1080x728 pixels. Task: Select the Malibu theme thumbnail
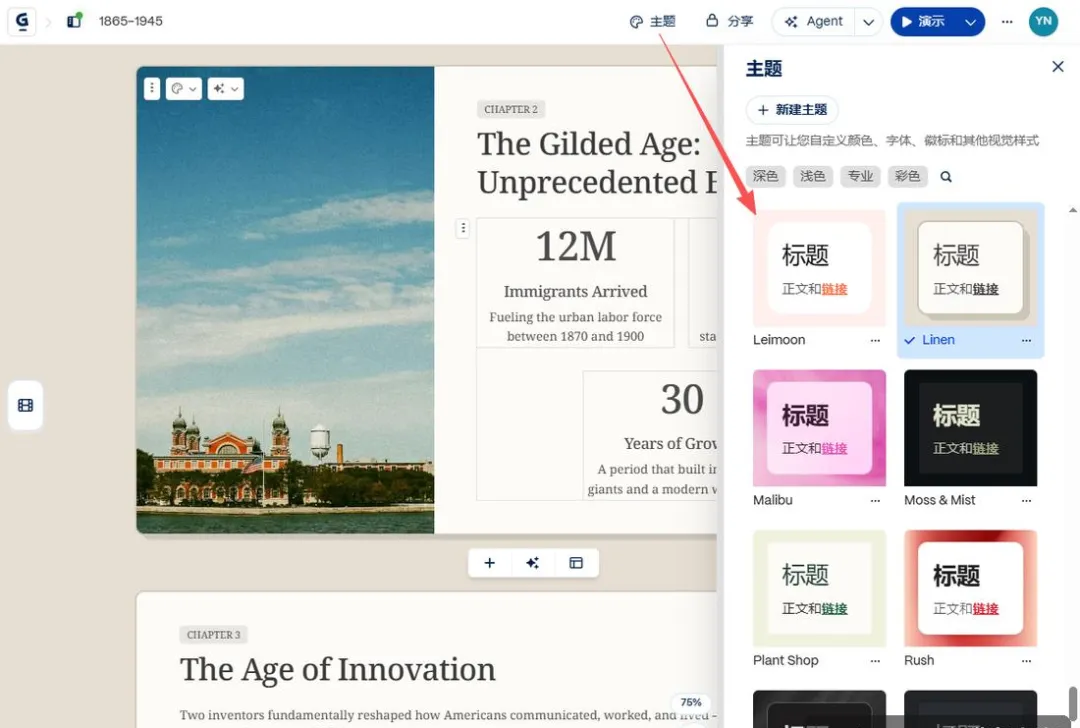tap(819, 428)
